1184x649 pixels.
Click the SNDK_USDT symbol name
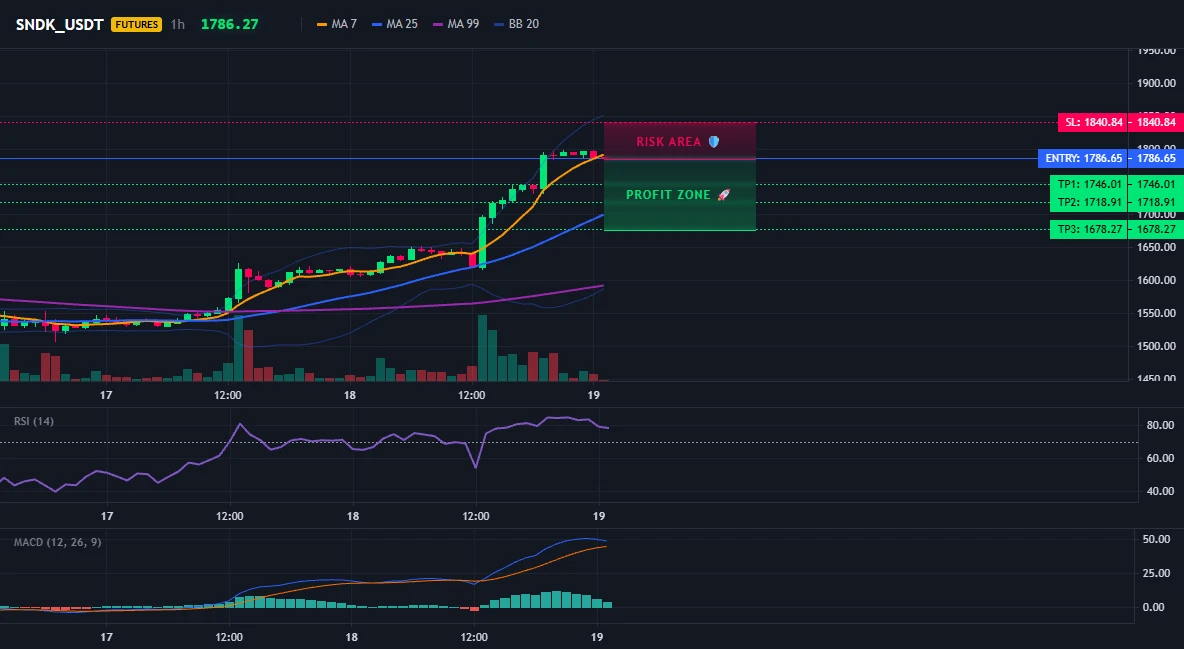(x=60, y=24)
